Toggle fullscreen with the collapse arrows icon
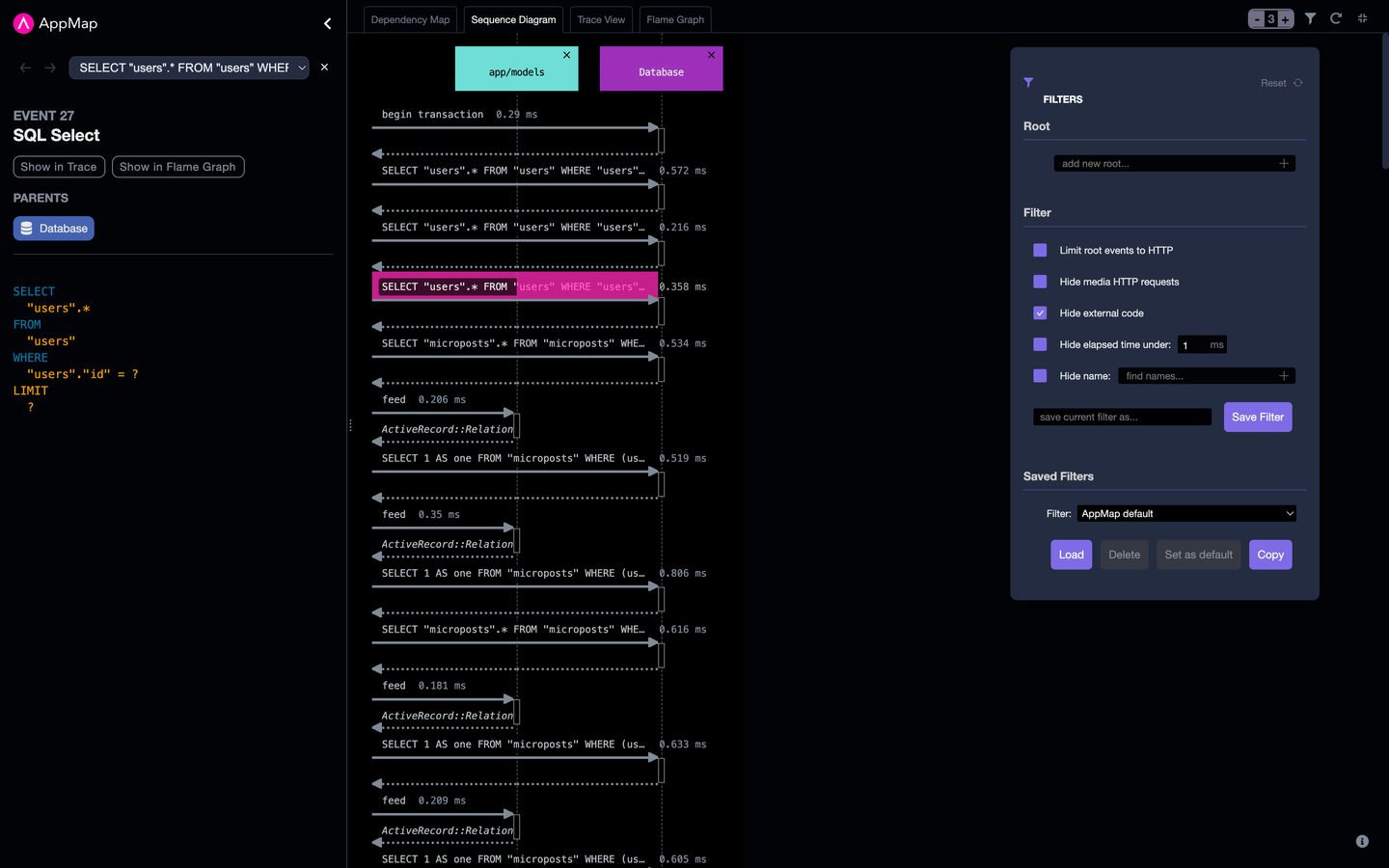This screenshot has width=1389, height=868. [x=1363, y=18]
